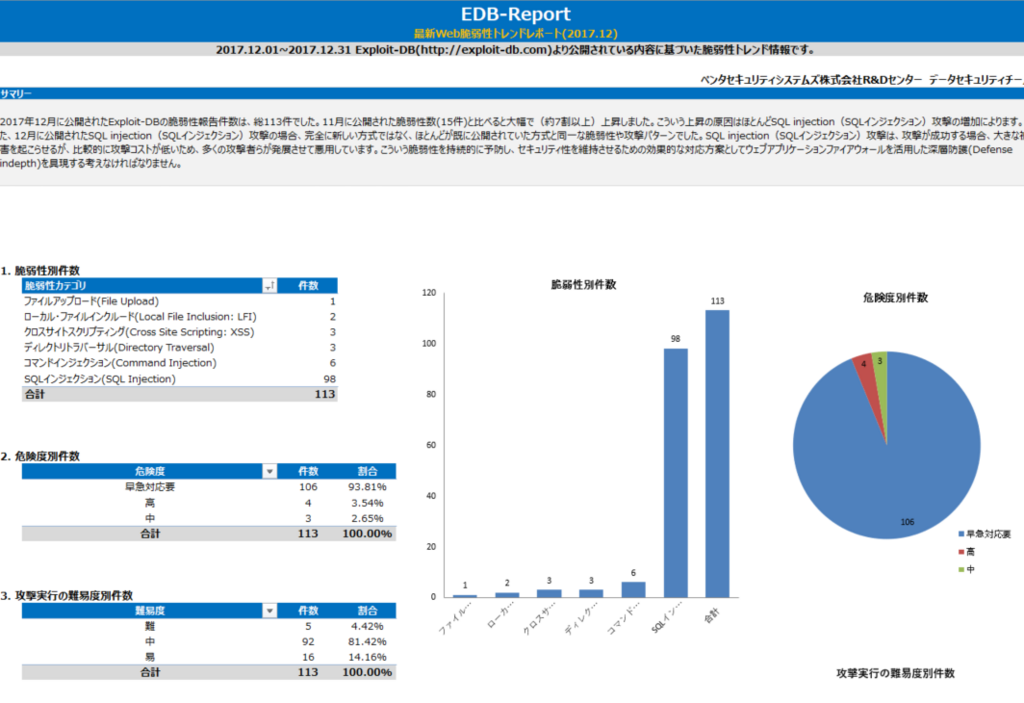Click the 6 count in the Command Injection row
The width and height of the screenshot is (1024, 703).
[332, 363]
